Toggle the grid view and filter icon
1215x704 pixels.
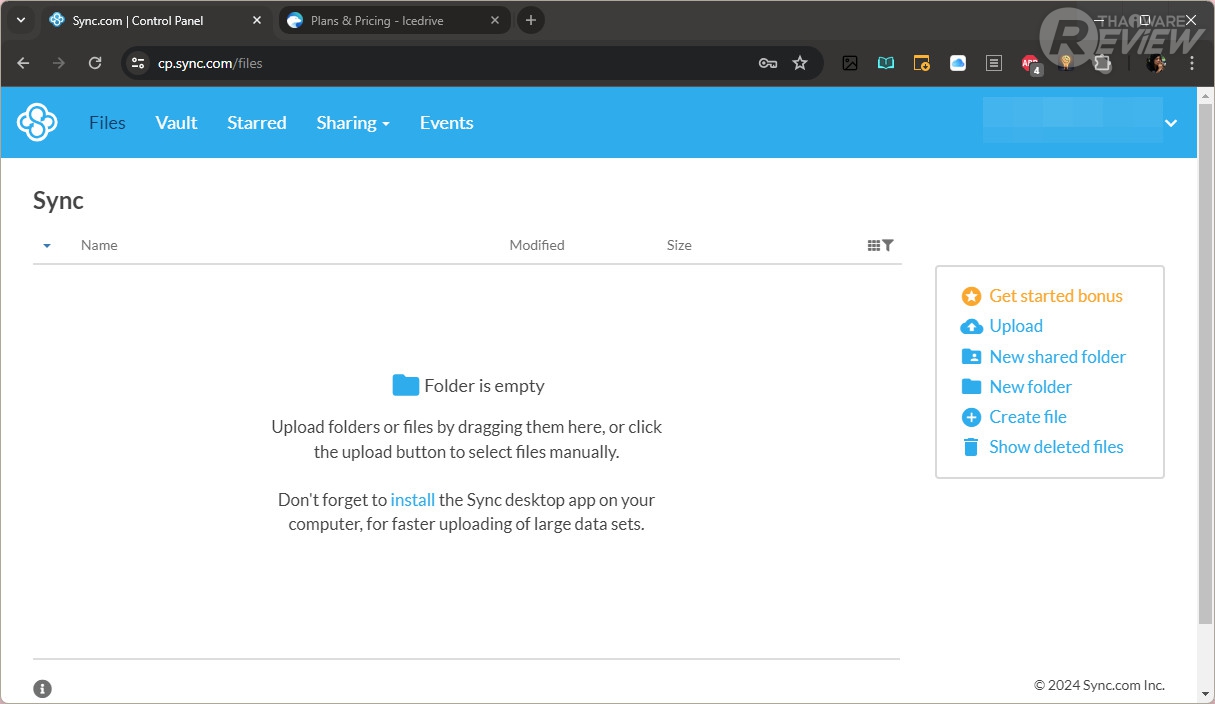[x=881, y=245]
